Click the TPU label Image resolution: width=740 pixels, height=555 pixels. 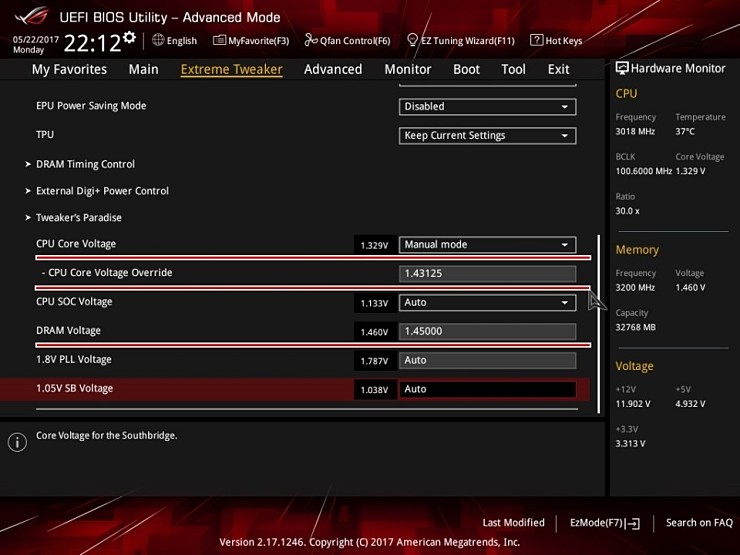(45, 135)
